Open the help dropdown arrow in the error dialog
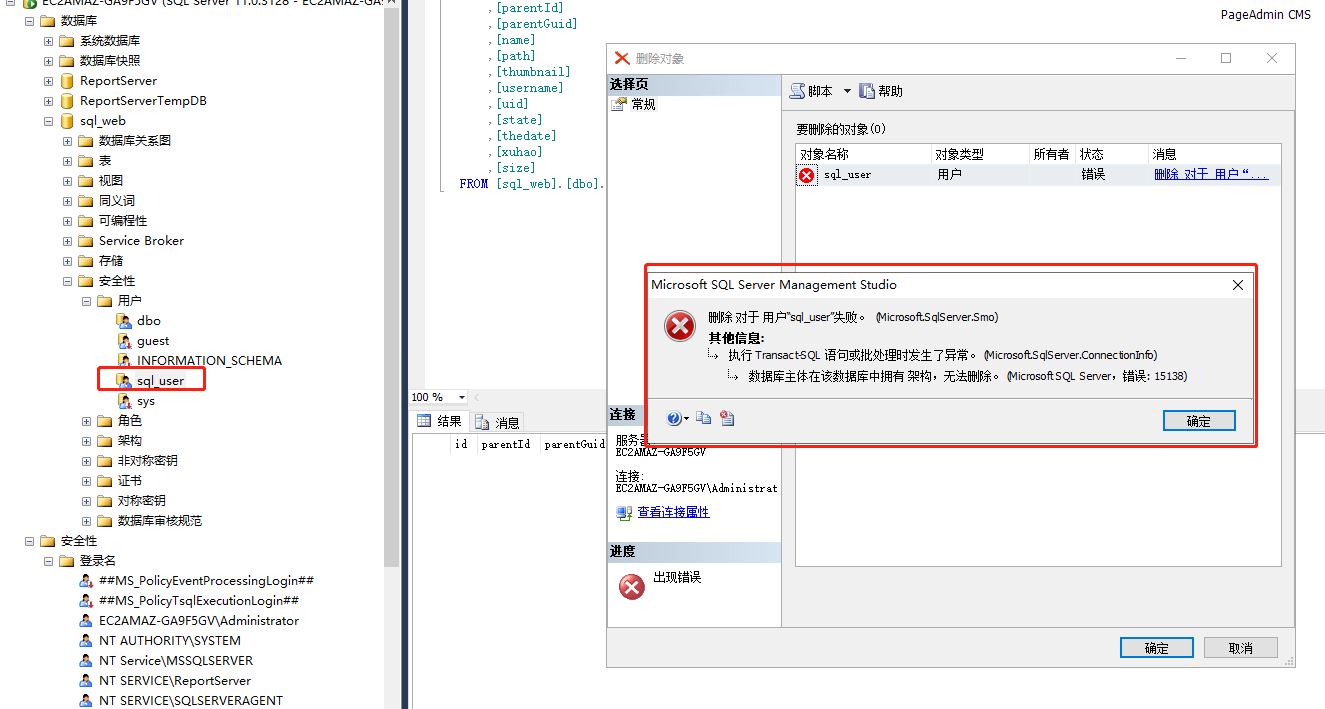 (x=686, y=420)
